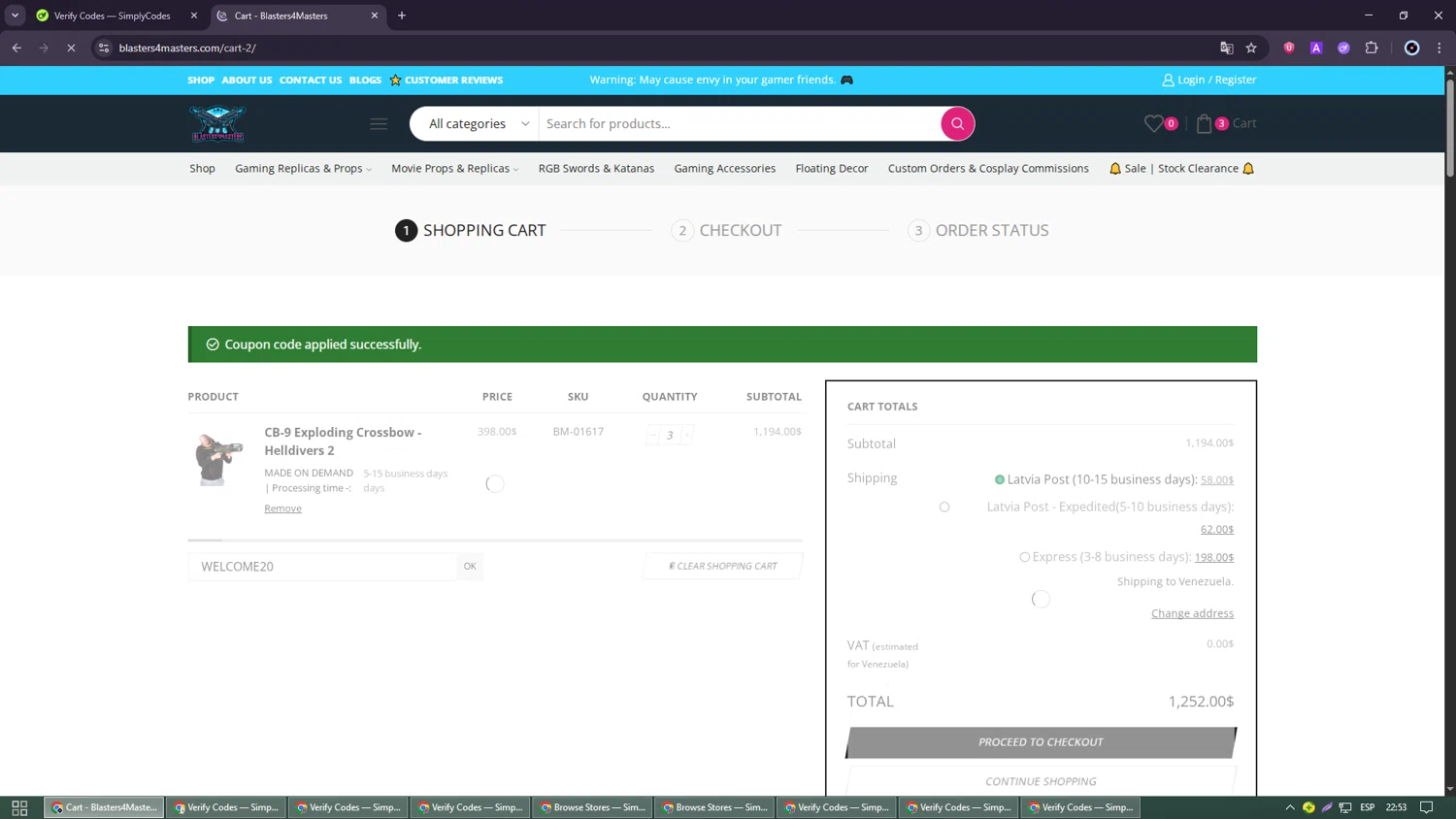Close the Verify Codes — SimplyCodes tab
The width and height of the screenshot is (1456, 819).
(194, 16)
